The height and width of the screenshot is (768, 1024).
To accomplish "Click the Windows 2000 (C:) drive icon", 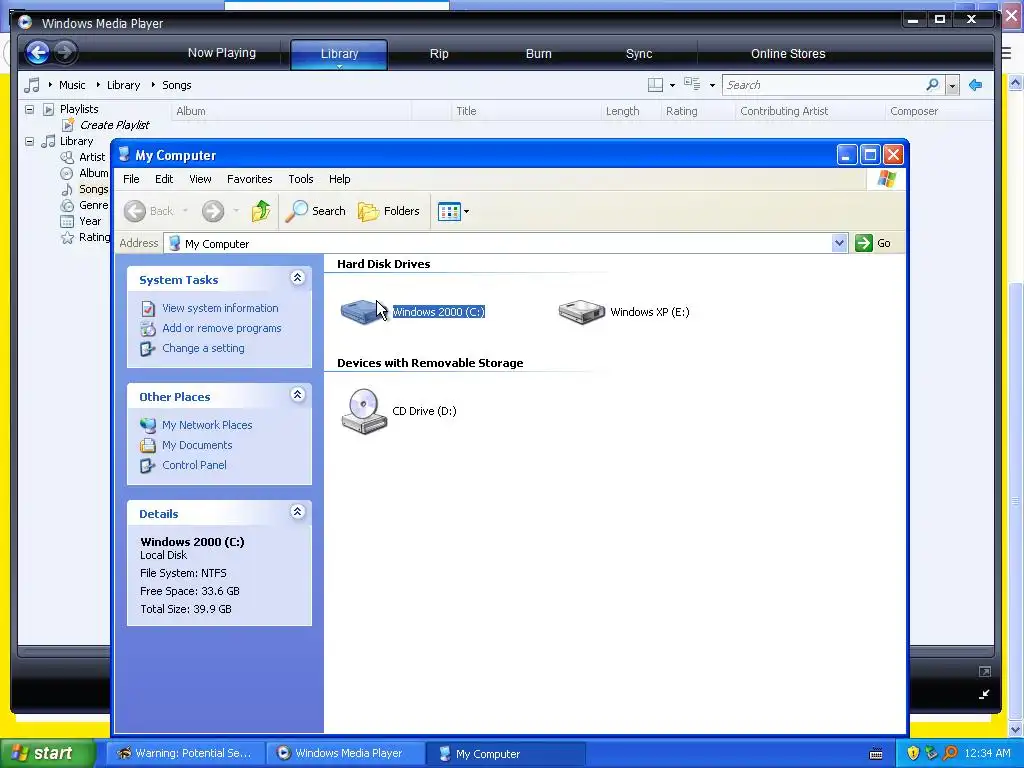I will (363, 312).
